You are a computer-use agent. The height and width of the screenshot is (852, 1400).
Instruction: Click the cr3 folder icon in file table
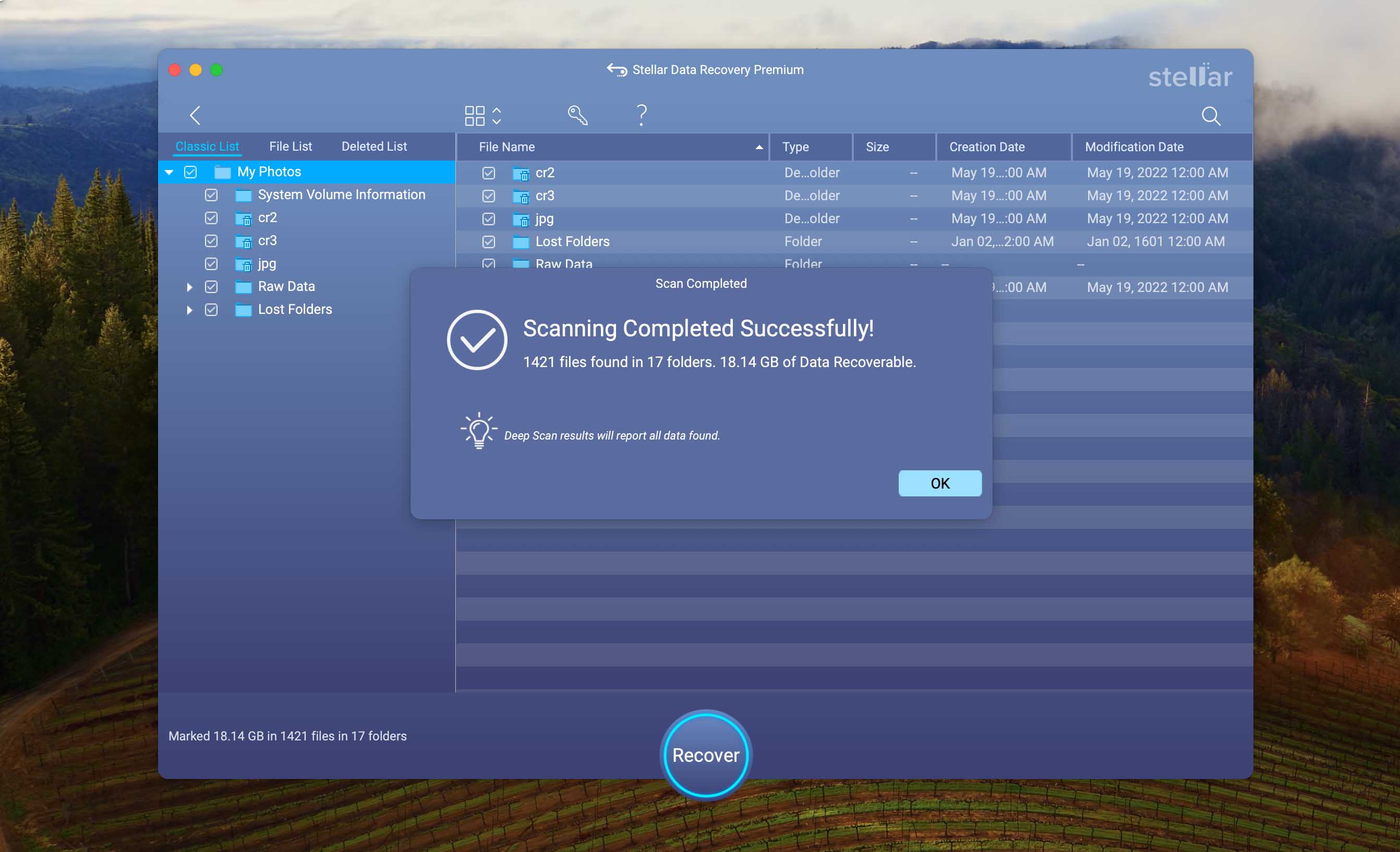click(x=521, y=197)
